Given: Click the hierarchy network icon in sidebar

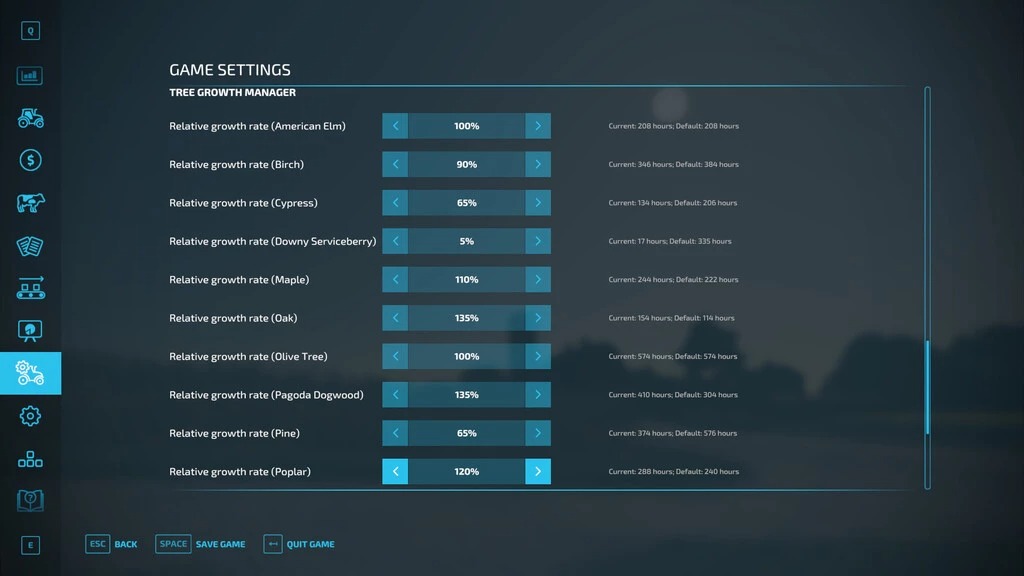Looking at the screenshot, I should tap(30, 459).
